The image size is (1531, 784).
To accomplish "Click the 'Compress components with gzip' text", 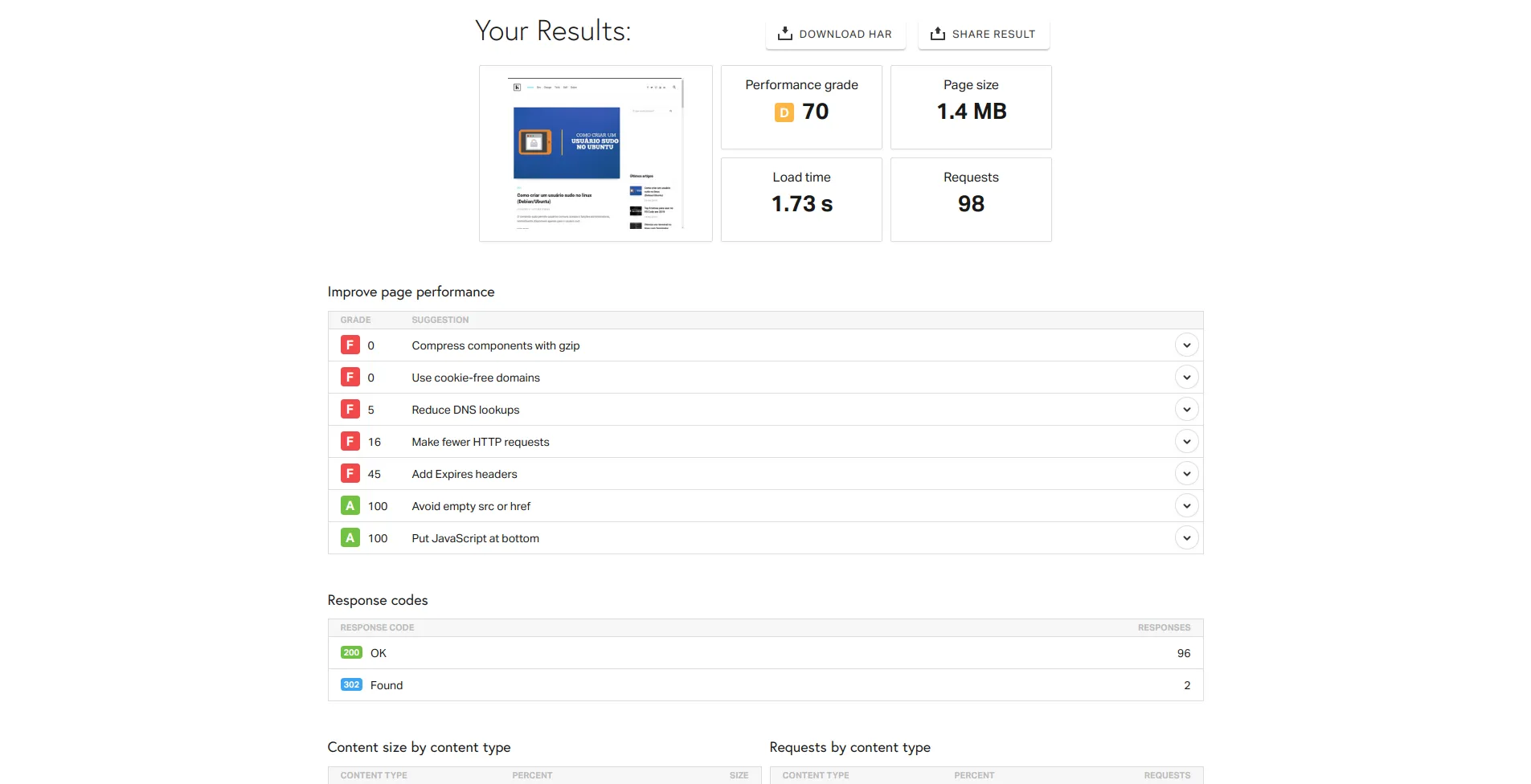I will [x=496, y=345].
